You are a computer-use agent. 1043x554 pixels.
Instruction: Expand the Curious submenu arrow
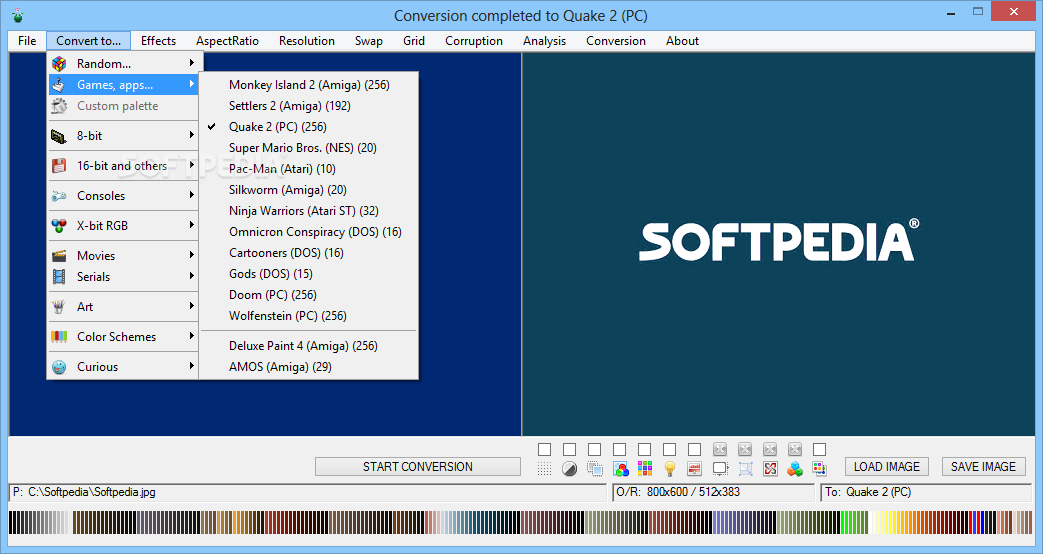(192, 366)
